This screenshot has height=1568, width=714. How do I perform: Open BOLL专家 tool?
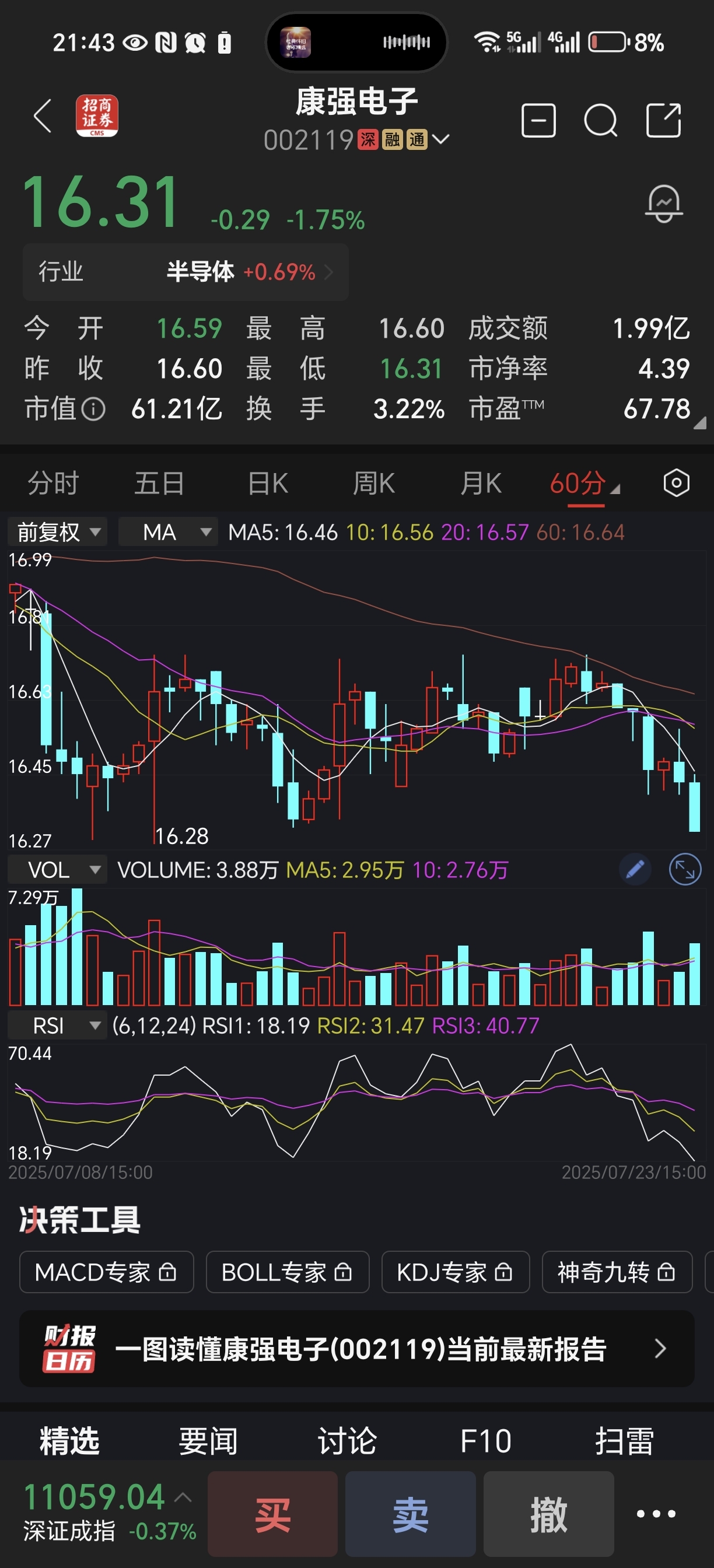click(288, 1272)
